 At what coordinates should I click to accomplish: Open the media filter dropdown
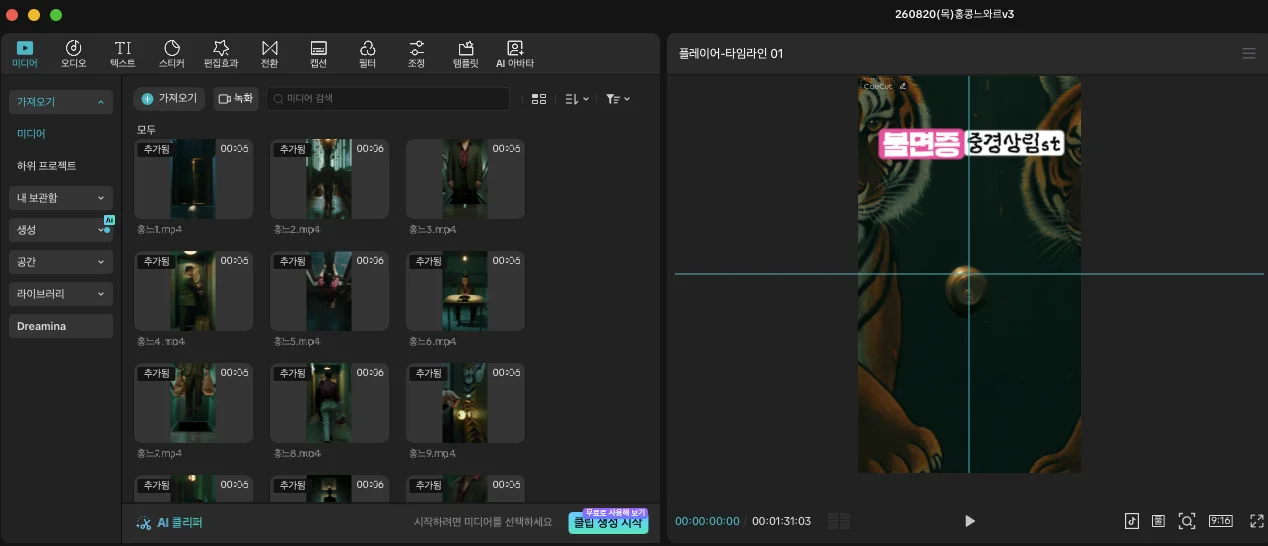coord(618,99)
